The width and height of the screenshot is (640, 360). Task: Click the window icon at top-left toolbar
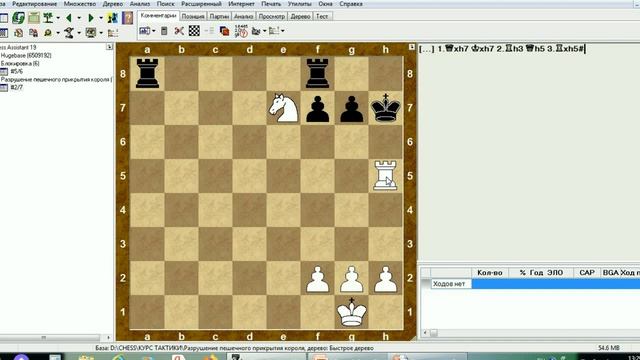click(x=4, y=18)
